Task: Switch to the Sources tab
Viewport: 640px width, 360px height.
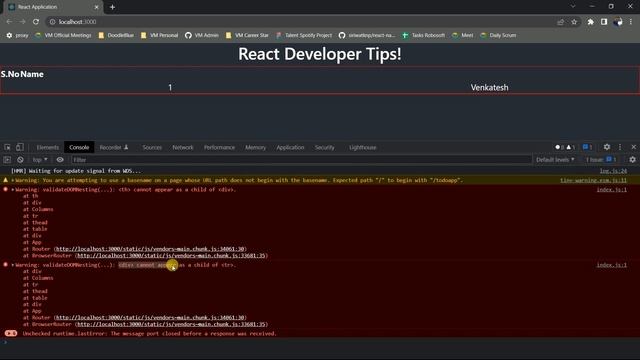Action: [152, 147]
